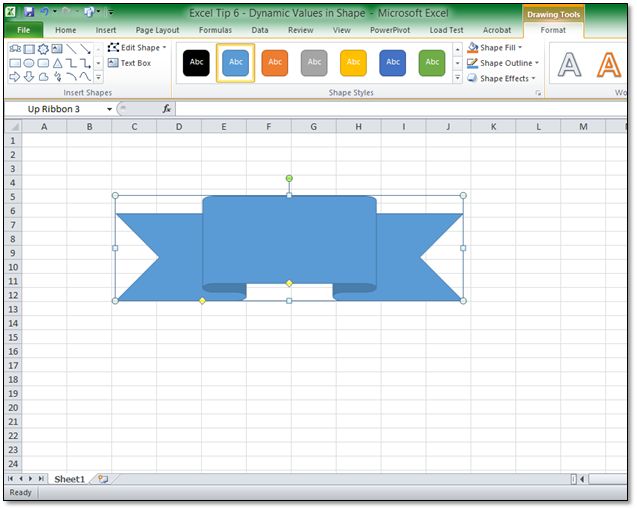Open the View tab
This screenshot has height=510, width=637.
click(x=342, y=30)
